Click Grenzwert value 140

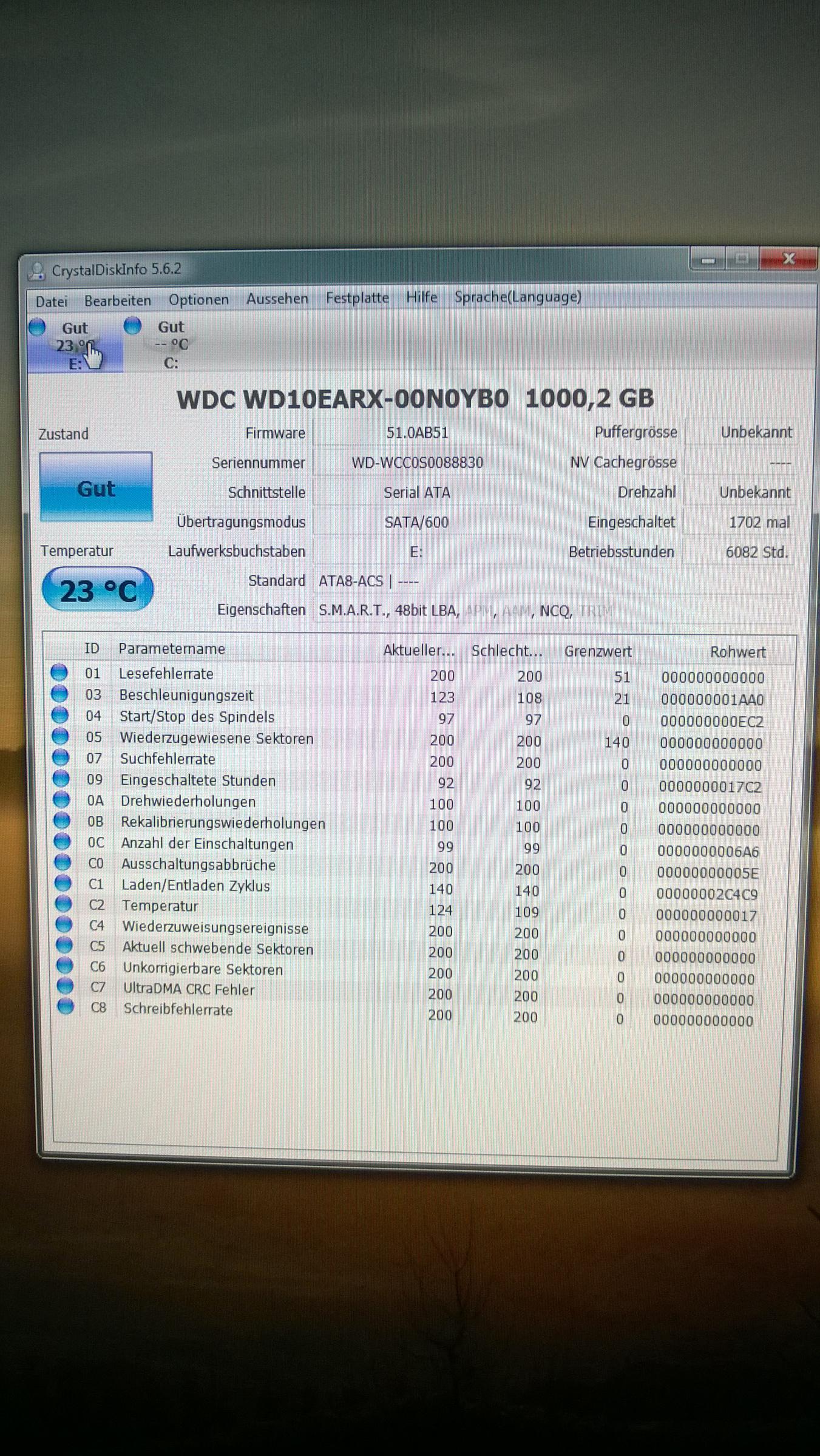pyautogui.click(x=617, y=742)
